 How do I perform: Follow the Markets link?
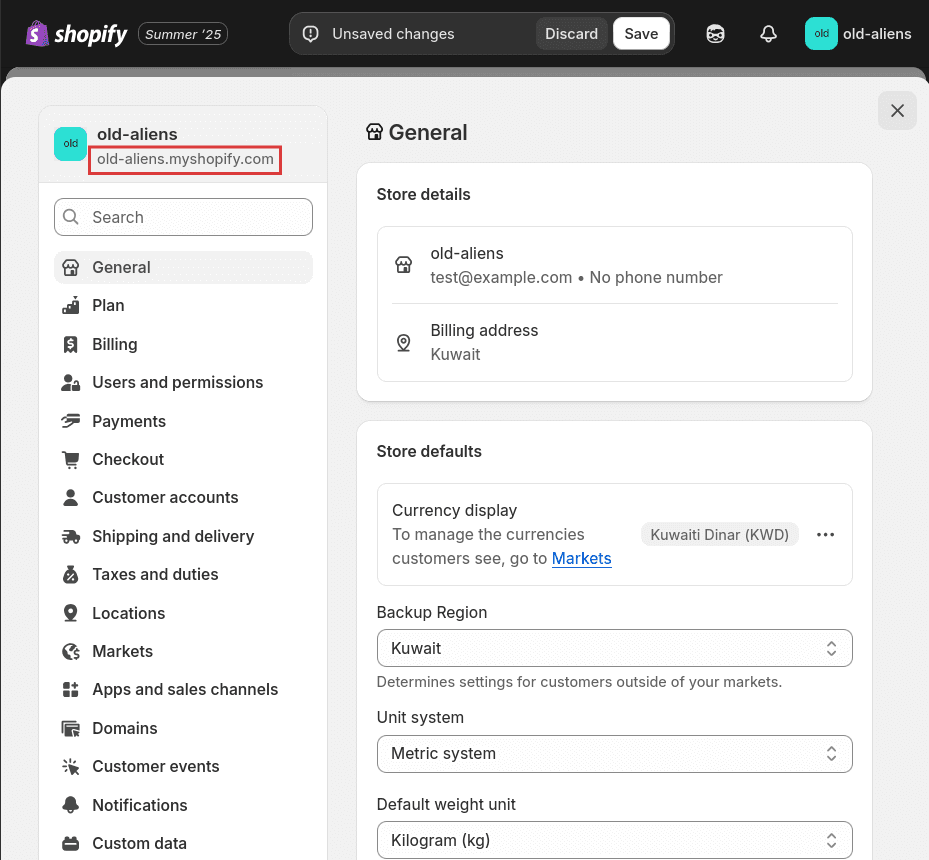(x=581, y=559)
